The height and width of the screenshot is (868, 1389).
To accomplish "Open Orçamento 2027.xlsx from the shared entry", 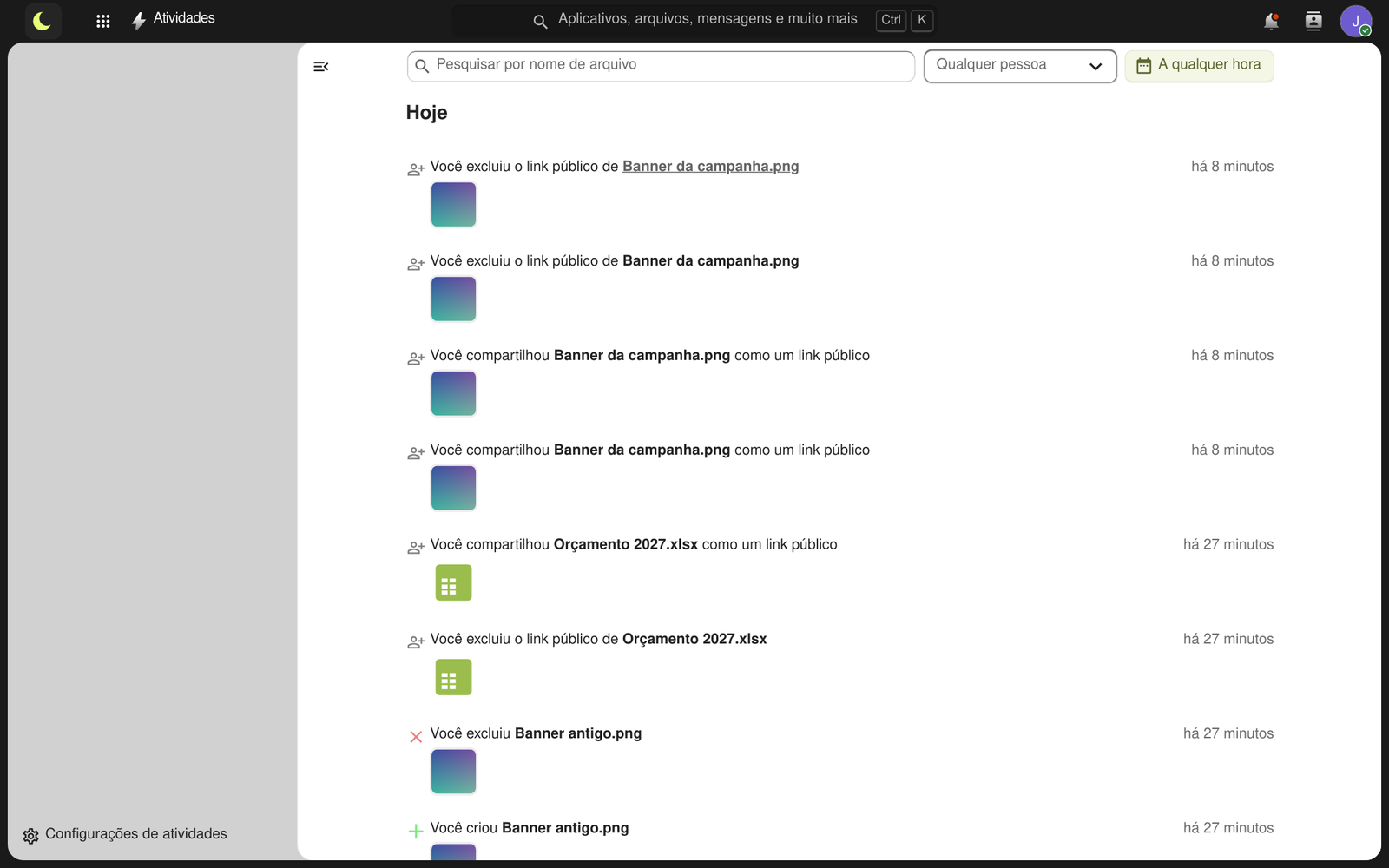I will (626, 544).
